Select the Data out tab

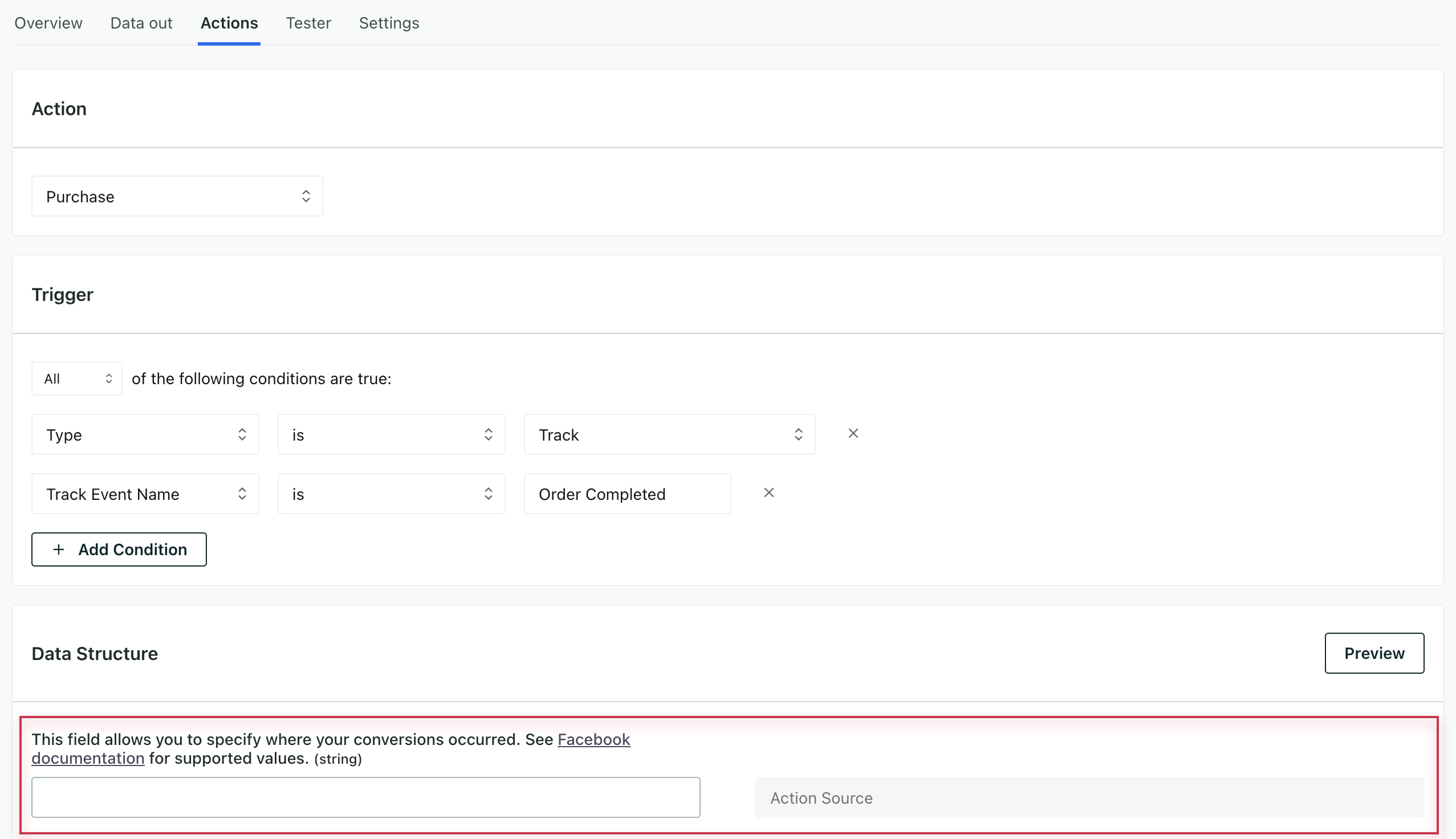coord(141,22)
